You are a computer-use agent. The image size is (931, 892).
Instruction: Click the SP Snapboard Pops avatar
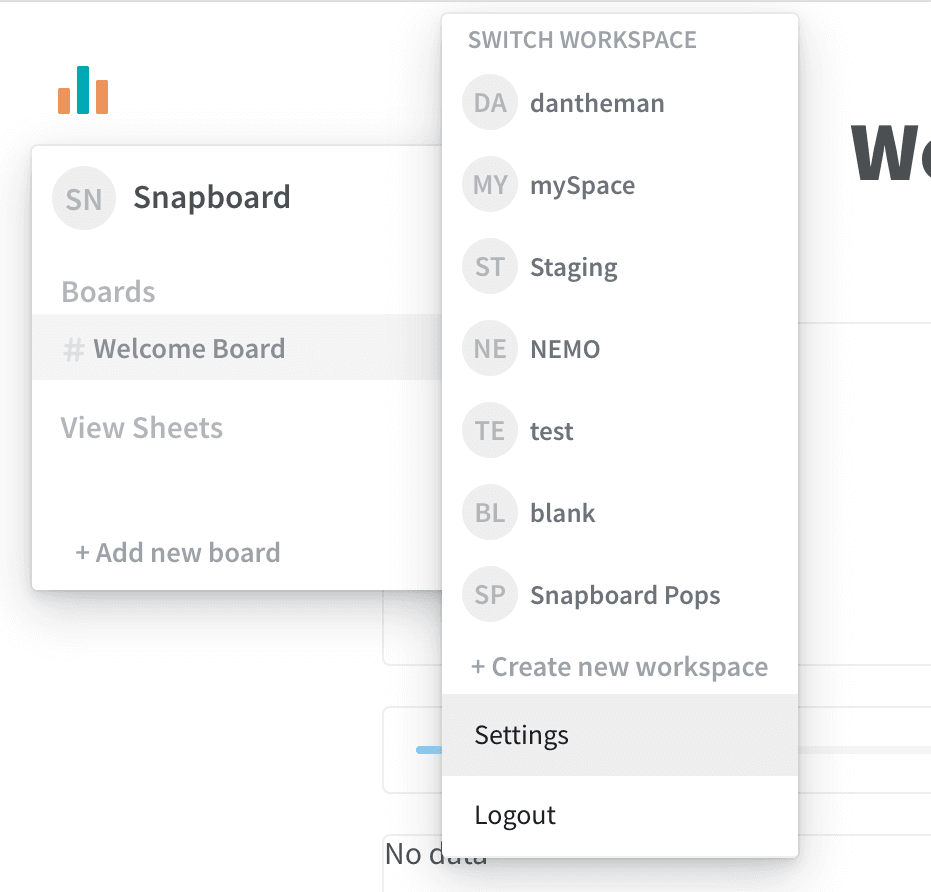(x=489, y=594)
